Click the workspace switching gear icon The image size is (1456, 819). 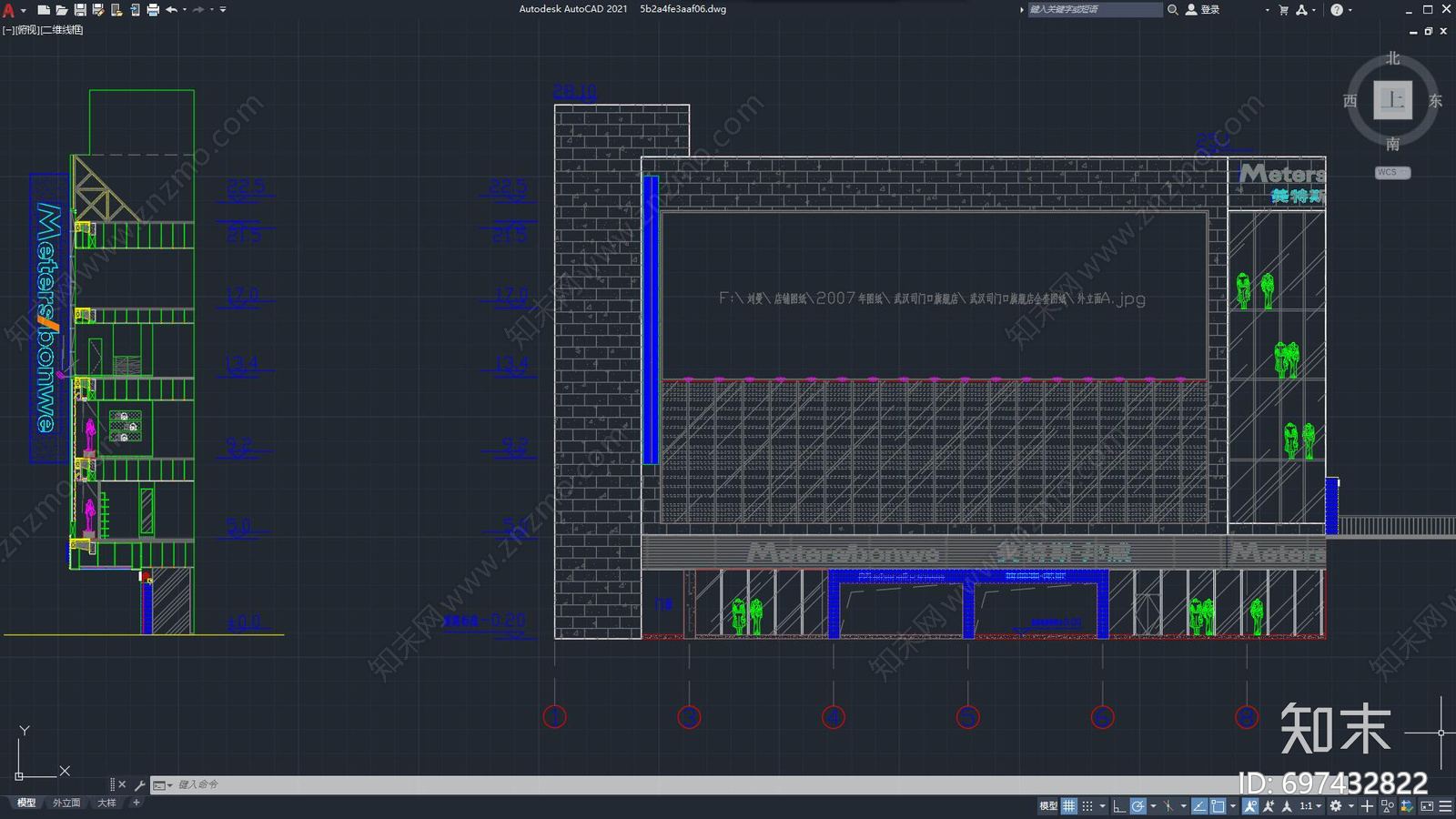tap(1336, 805)
